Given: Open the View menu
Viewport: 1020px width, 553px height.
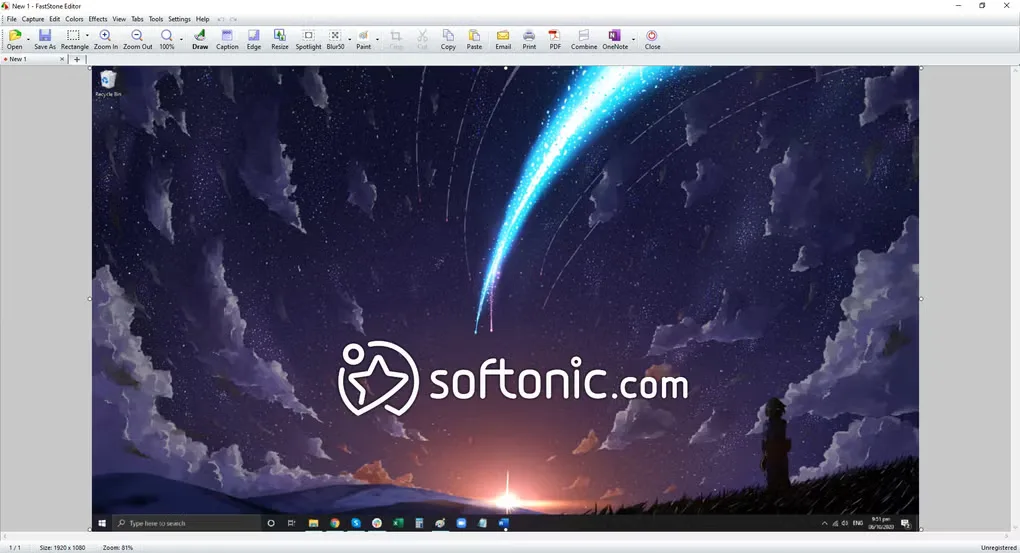Looking at the screenshot, I should (x=119, y=20).
